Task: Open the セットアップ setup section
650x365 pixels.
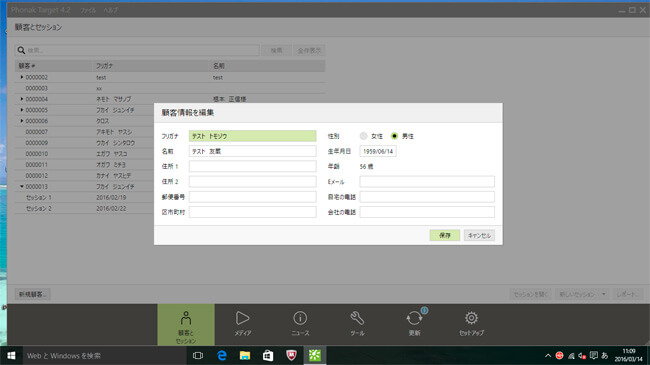Action: click(471, 325)
